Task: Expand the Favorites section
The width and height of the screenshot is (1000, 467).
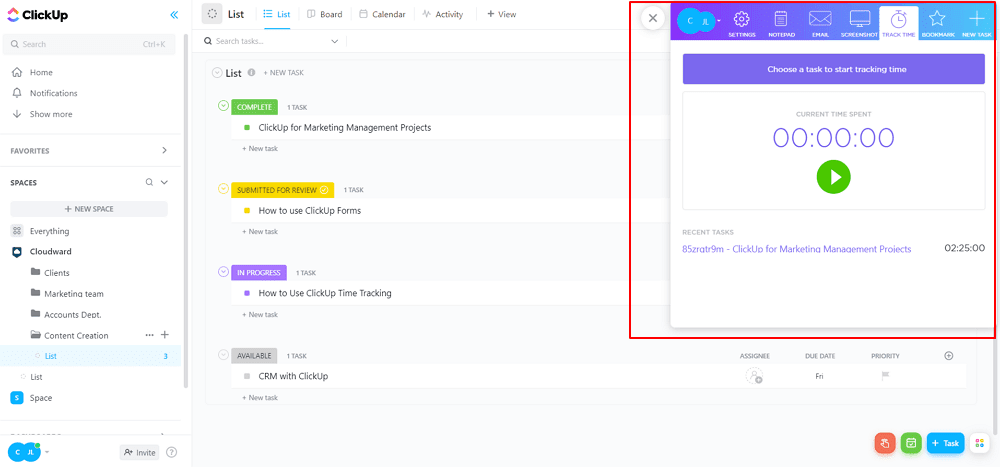Action: pos(164,151)
